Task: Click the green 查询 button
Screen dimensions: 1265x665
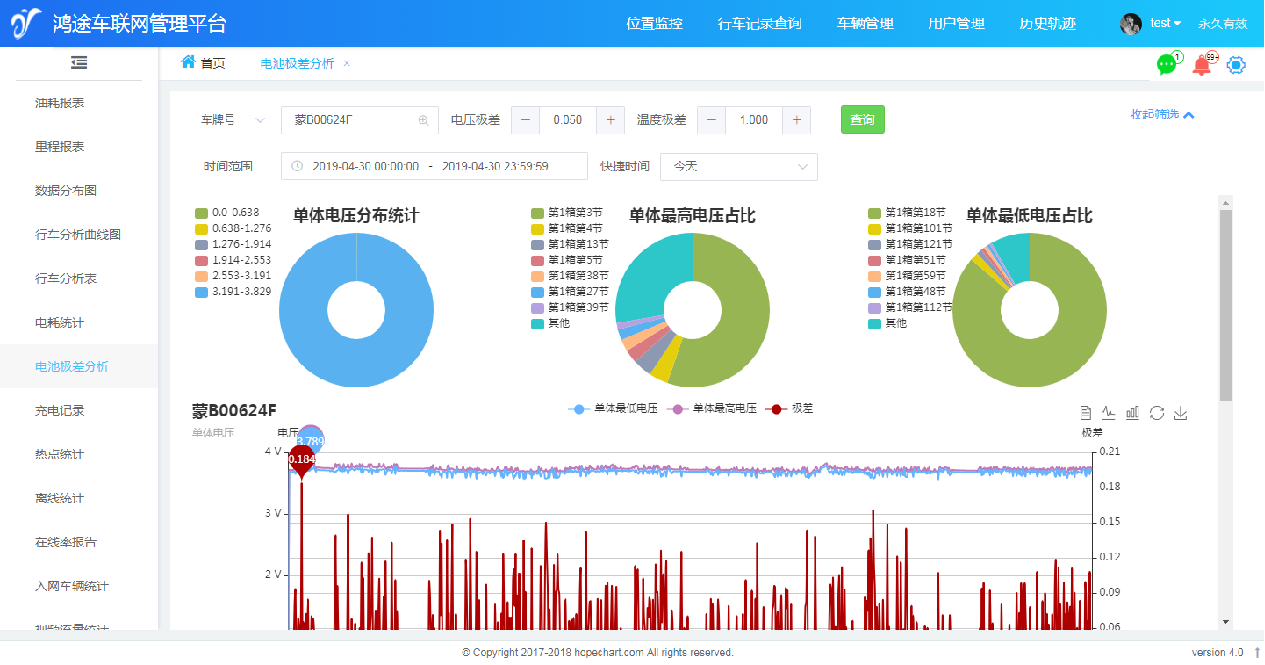Action: (862, 120)
